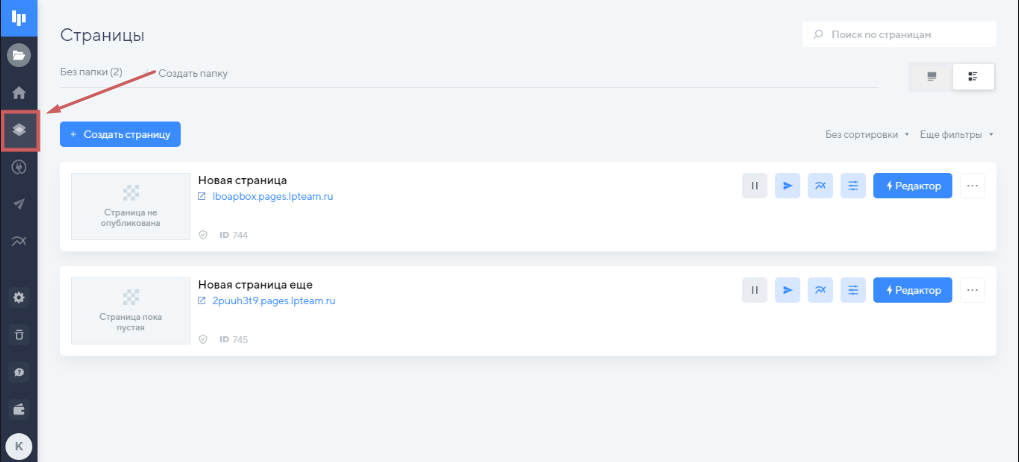Expand the Без сортировки sorting dropdown
1019x462 pixels.
coord(866,134)
